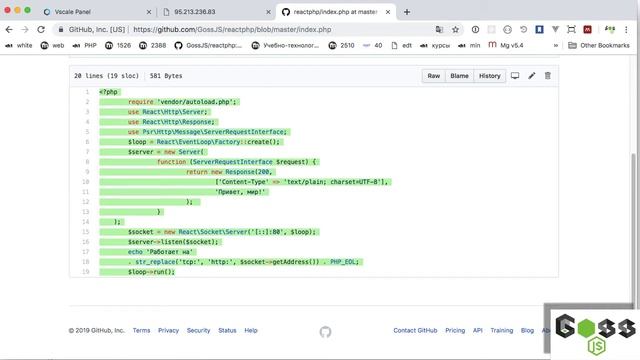Click the GitHub octocat logo in footer
This screenshot has height=360, width=640.
pos(325,332)
